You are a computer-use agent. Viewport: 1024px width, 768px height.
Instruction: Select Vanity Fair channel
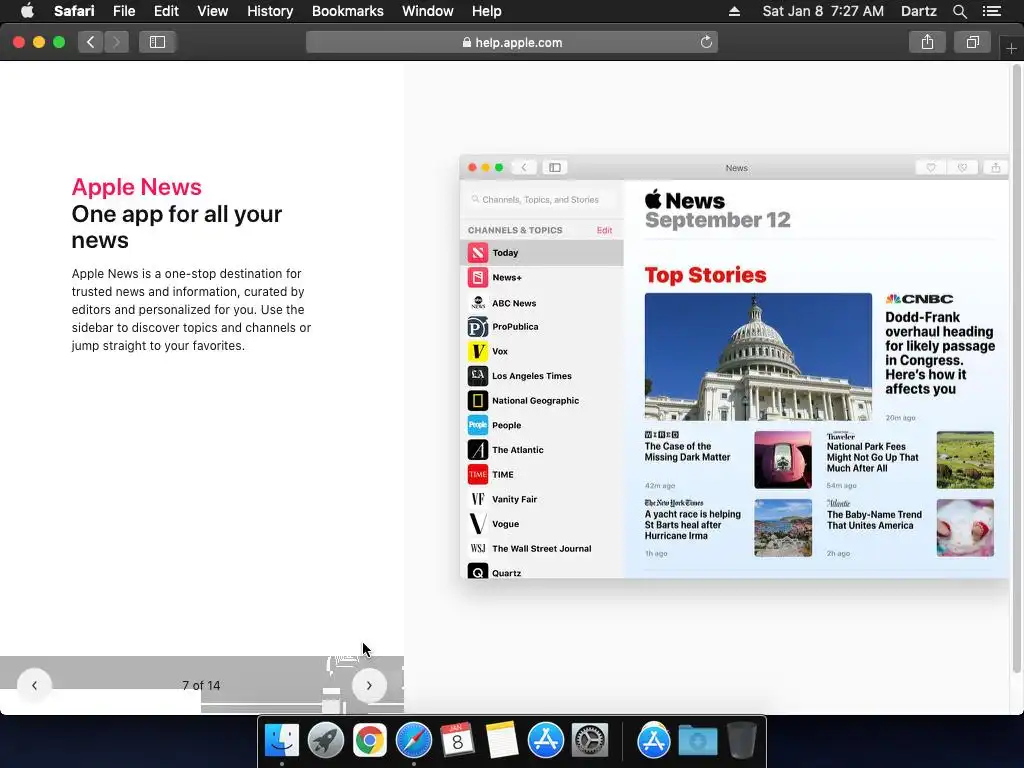click(x=541, y=499)
